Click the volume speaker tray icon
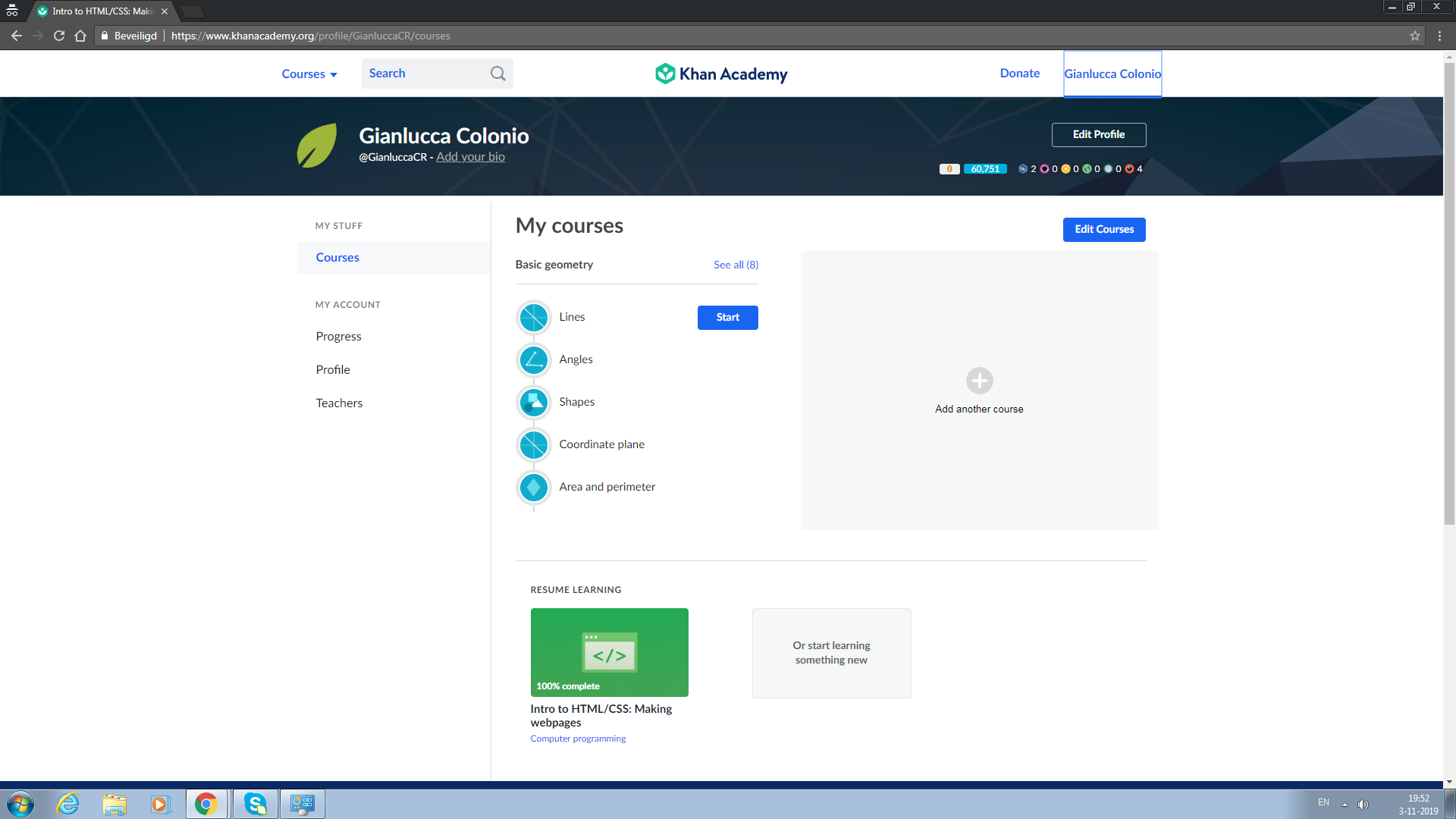The image size is (1456, 819). tap(1363, 804)
